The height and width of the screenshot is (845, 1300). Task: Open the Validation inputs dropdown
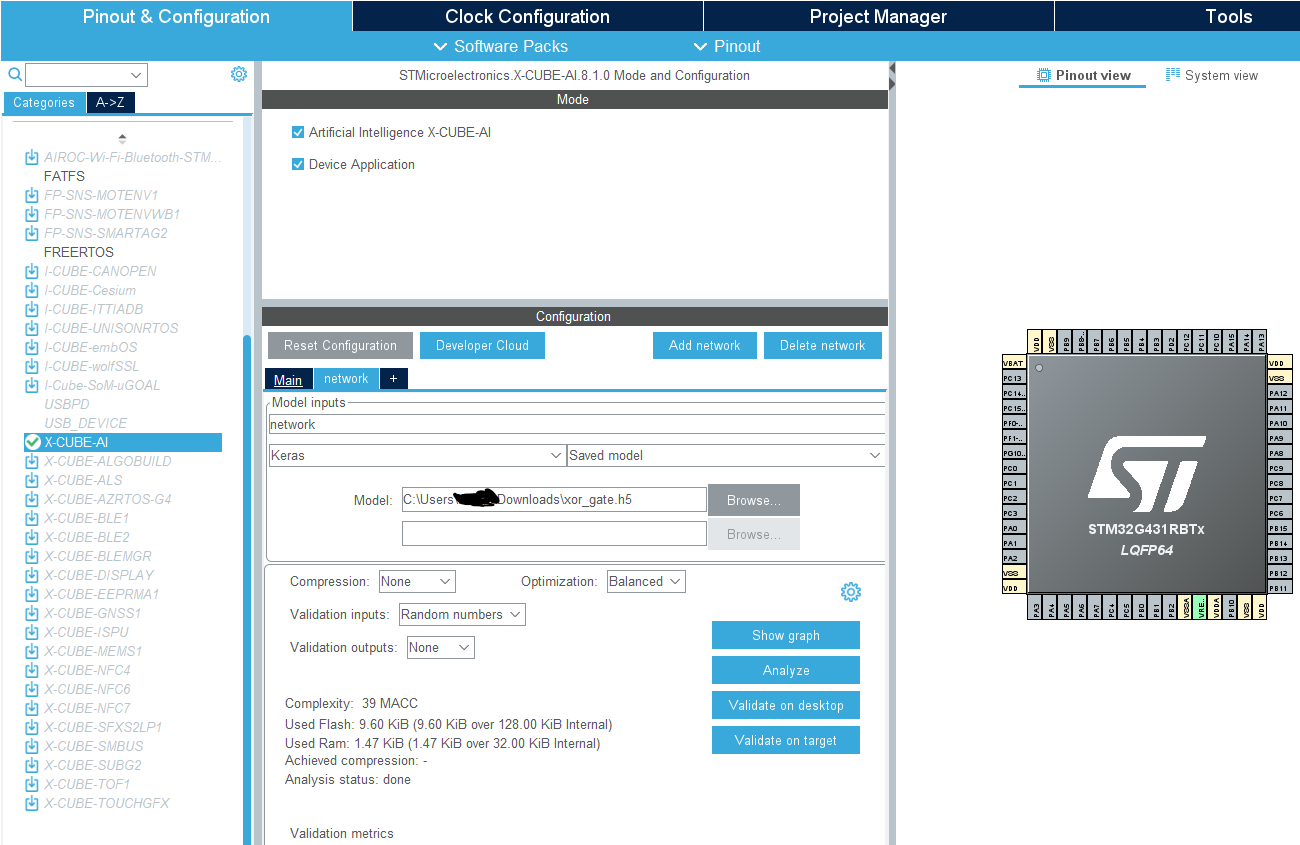462,614
